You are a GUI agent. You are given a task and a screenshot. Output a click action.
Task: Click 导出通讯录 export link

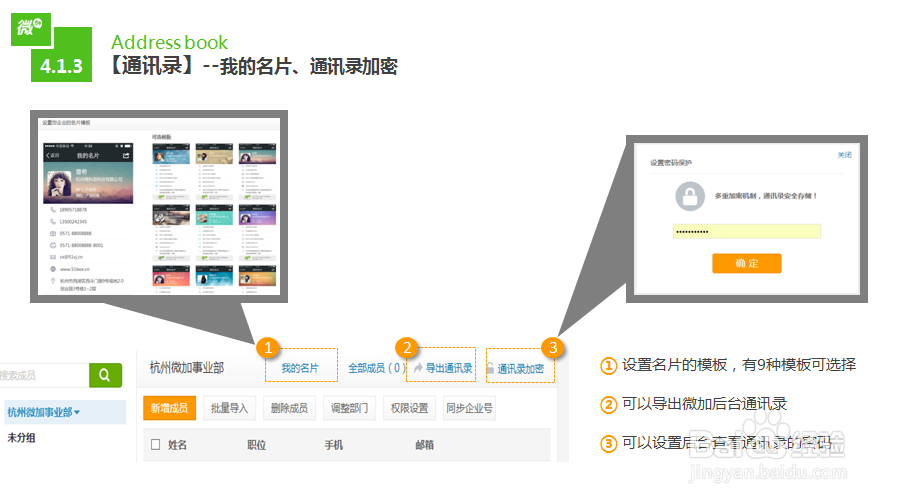(449, 368)
